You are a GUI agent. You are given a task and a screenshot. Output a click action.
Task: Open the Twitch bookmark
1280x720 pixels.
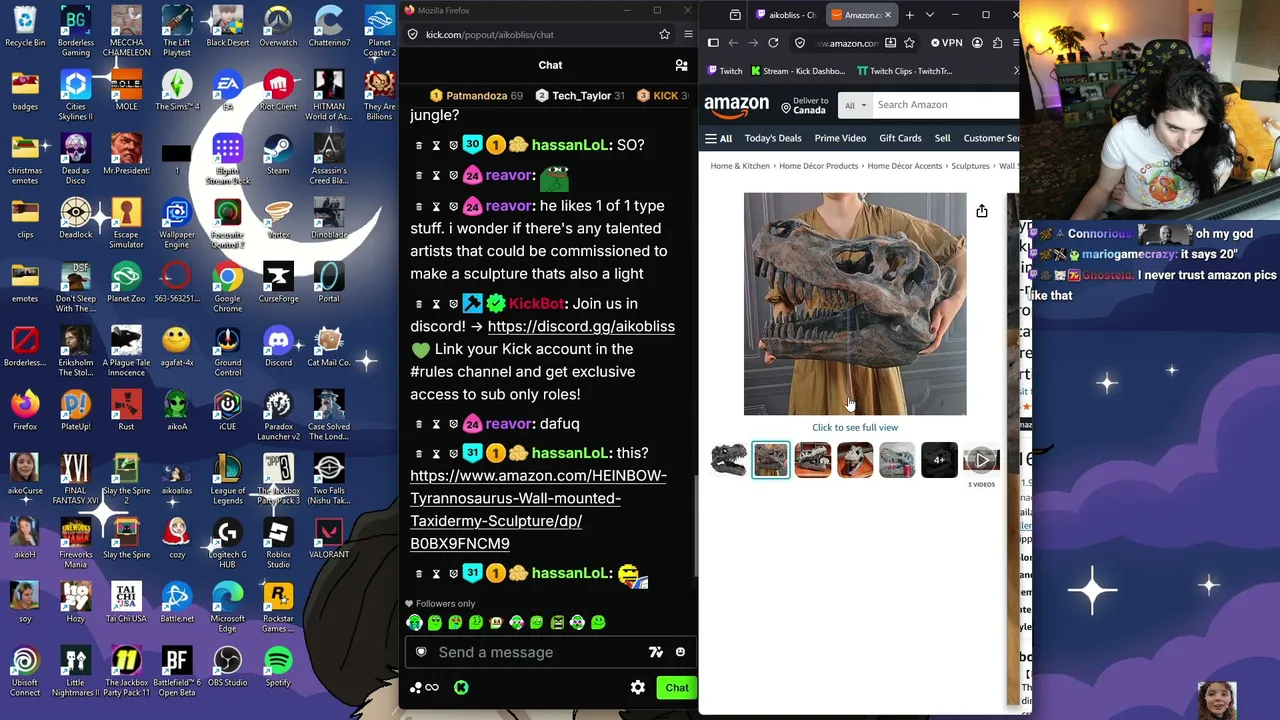tap(724, 71)
